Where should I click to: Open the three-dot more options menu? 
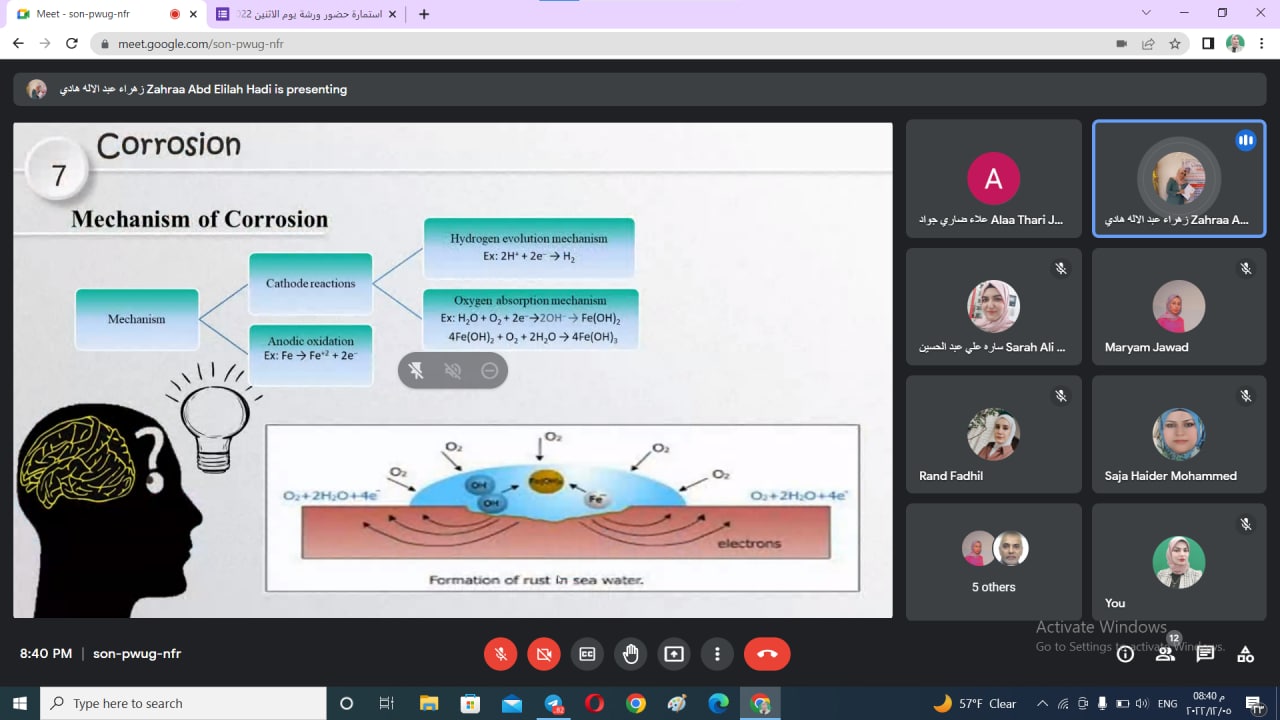[717, 654]
